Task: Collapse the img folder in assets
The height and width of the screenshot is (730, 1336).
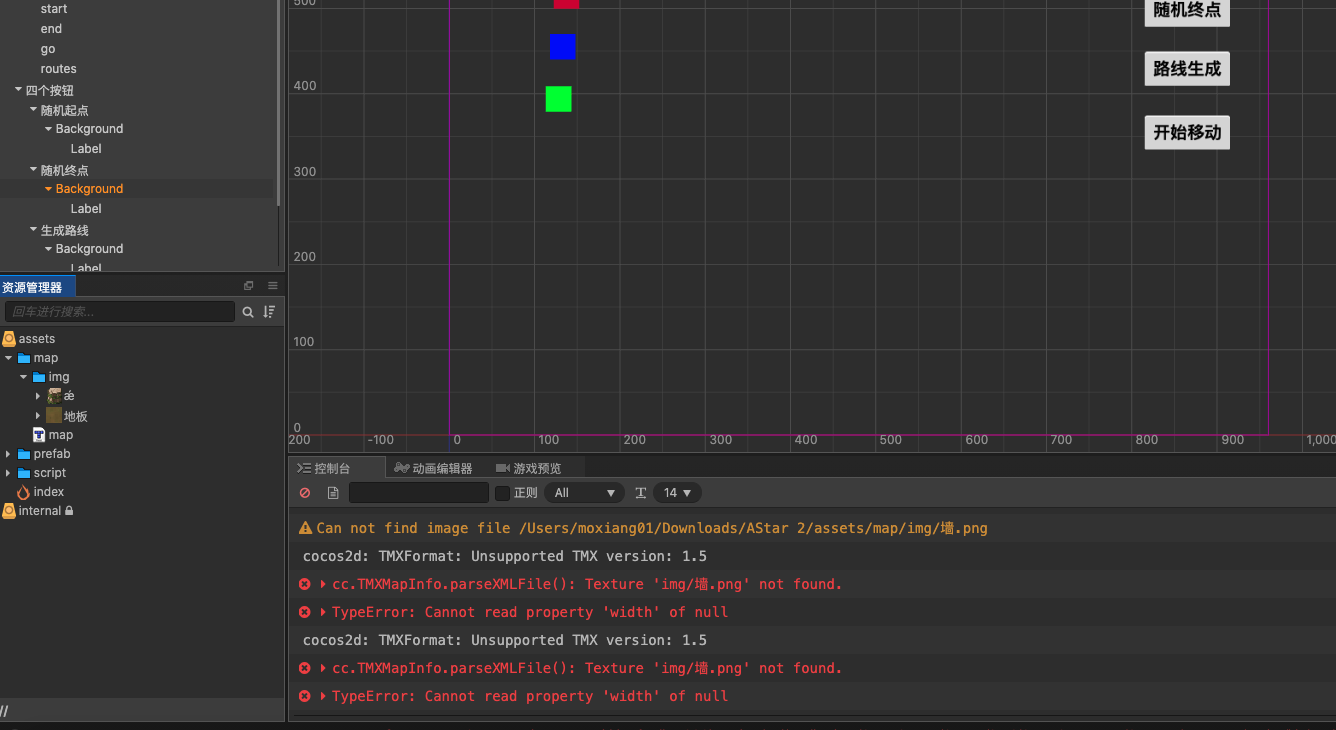Action: point(24,377)
